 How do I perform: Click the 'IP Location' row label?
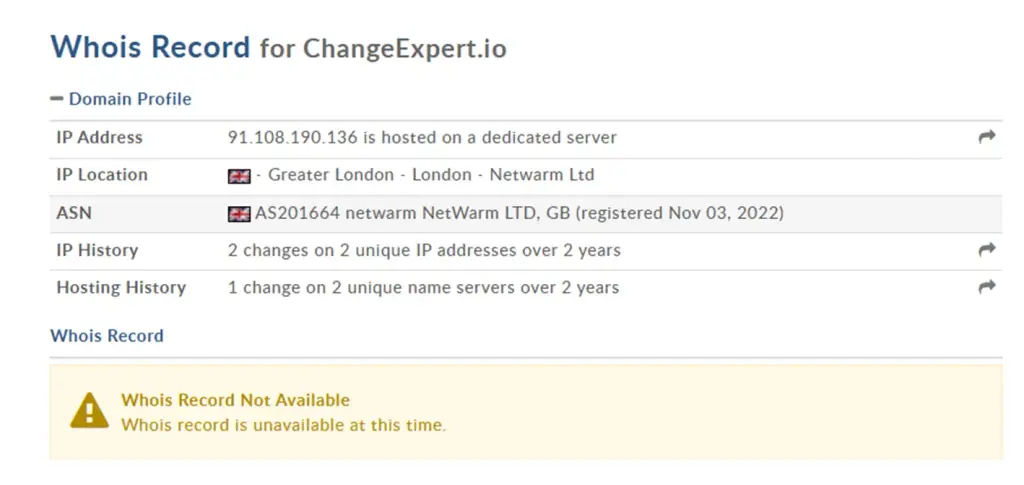102,175
